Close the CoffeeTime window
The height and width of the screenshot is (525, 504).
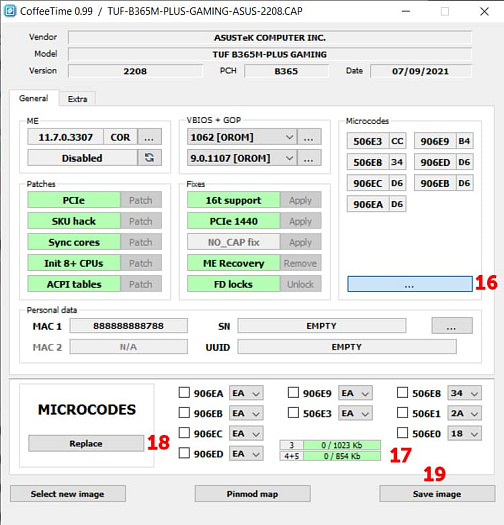(x=485, y=11)
